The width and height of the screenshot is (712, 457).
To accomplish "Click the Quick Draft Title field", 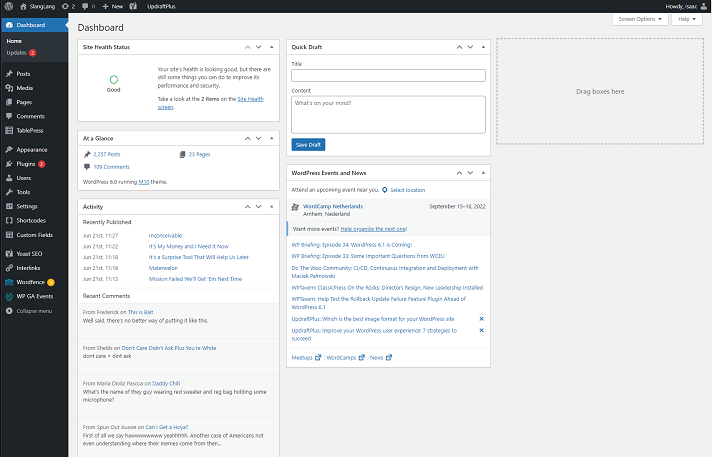I will click(x=388, y=75).
